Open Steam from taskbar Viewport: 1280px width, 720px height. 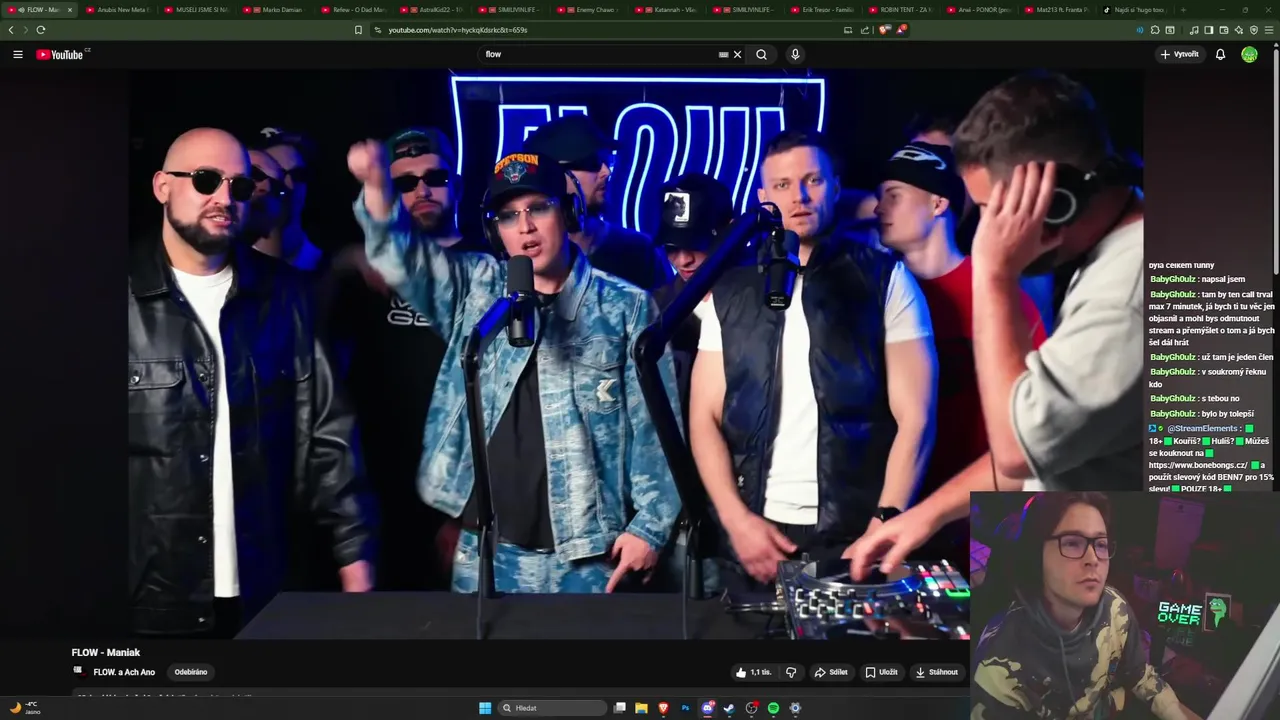[x=729, y=708]
